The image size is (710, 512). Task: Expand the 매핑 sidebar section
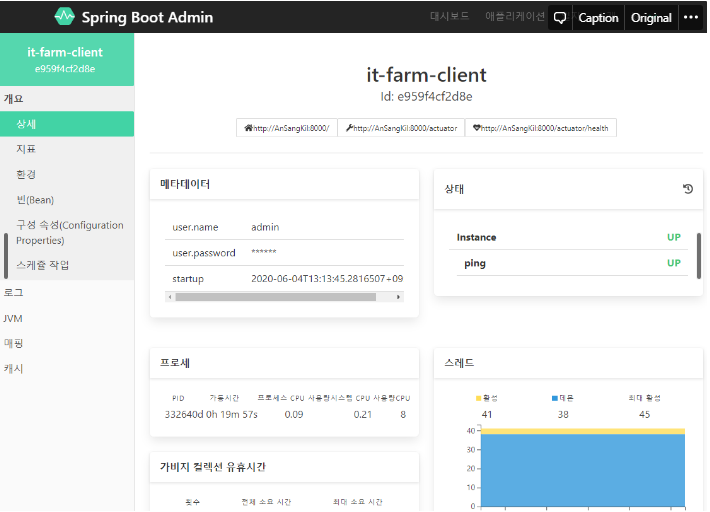(14, 343)
